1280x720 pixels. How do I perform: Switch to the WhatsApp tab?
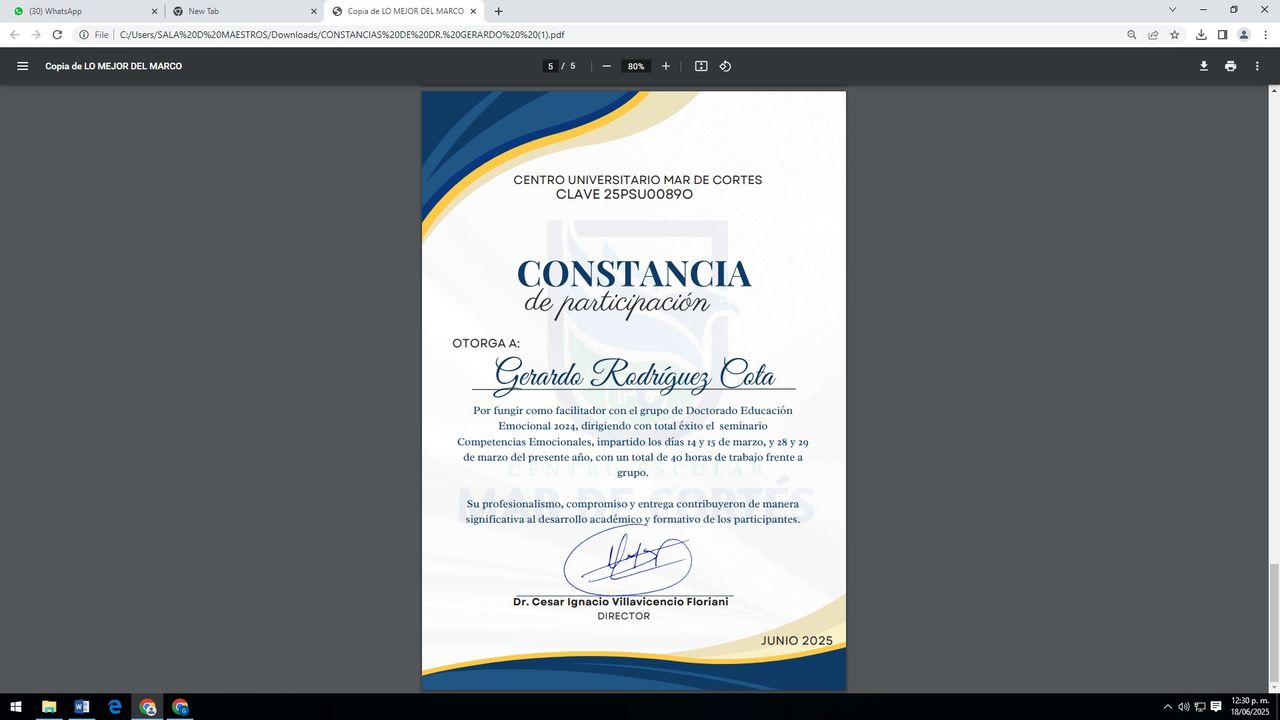[x=80, y=11]
